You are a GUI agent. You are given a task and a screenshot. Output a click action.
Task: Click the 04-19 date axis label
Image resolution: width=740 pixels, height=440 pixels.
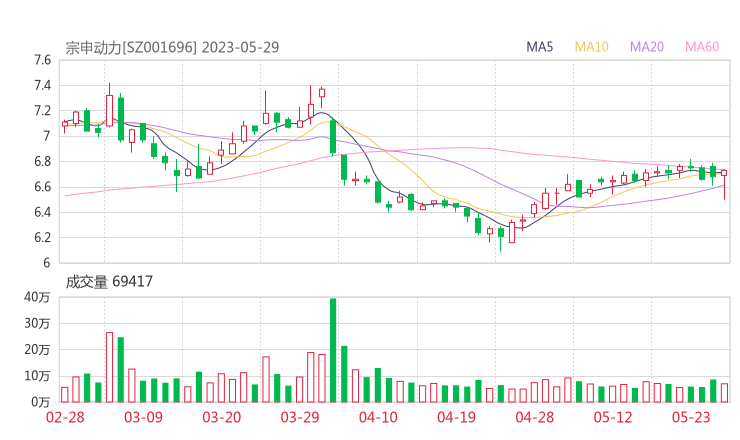(x=456, y=417)
